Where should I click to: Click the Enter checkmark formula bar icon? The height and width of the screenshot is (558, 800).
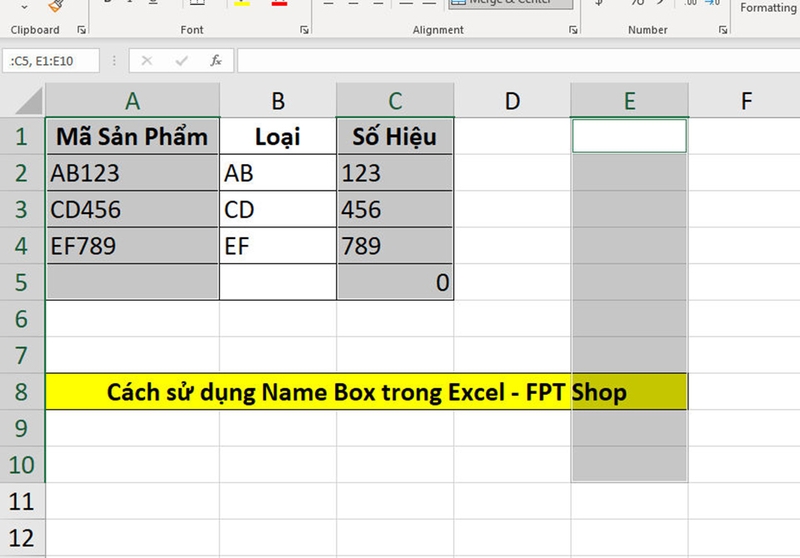pos(181,61)
